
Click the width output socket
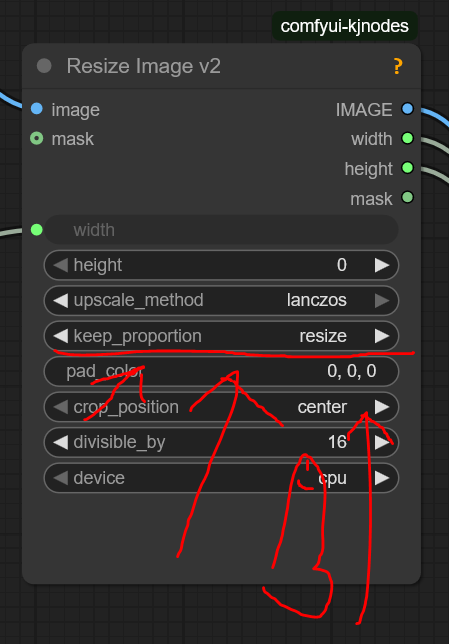pyautogui.click(x=407, y=138)
